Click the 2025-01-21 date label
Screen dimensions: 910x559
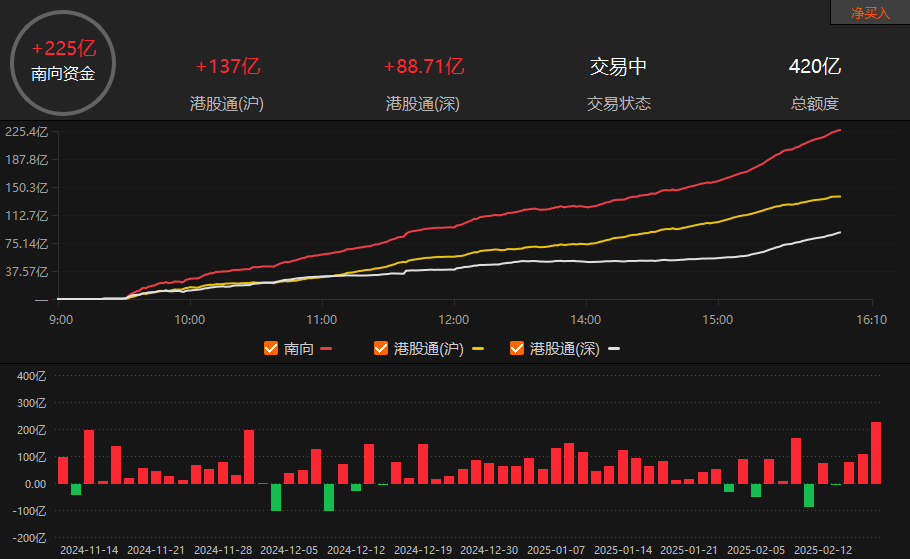tap(689, 550)
